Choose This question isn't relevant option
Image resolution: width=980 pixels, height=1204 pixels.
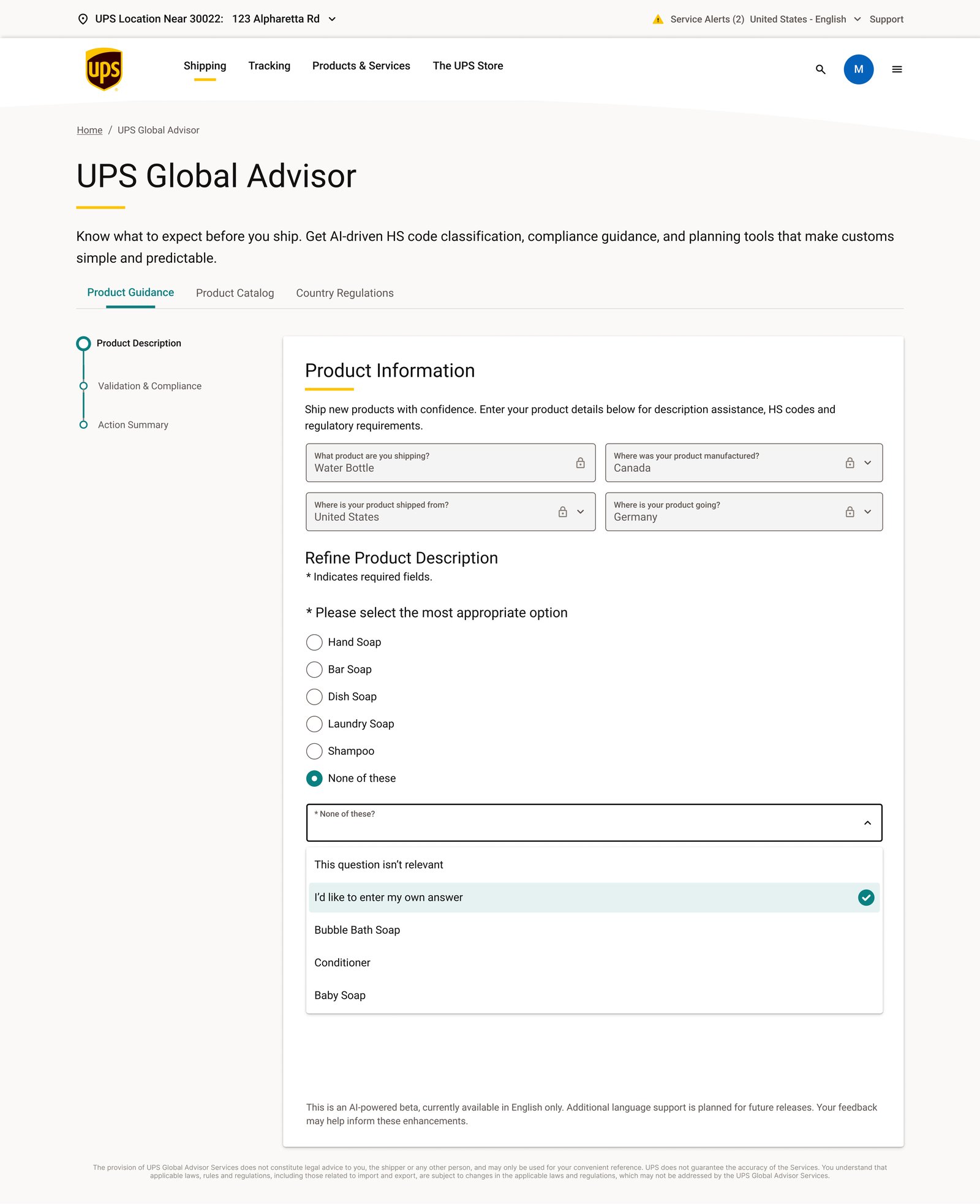(594, 865)
